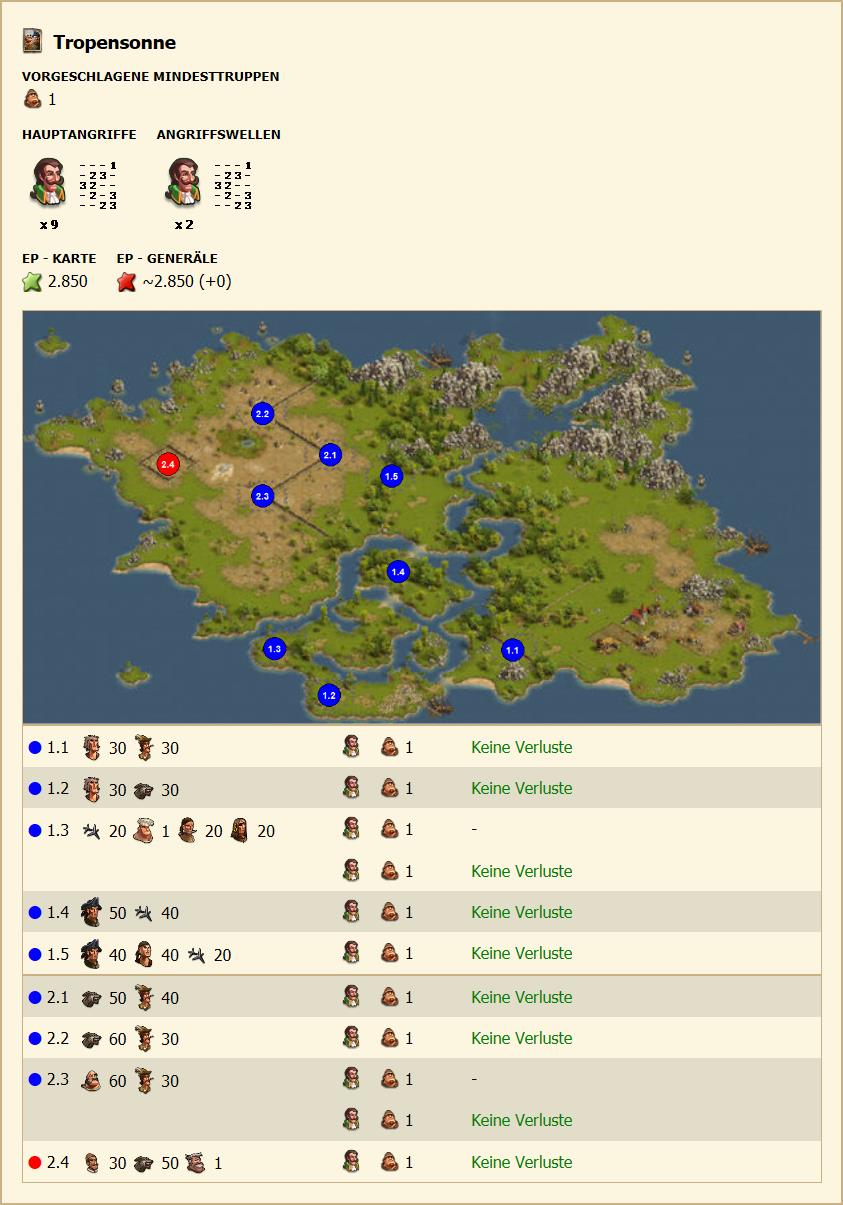This screenshot has width=843, height=1205.
Task: Click camp marker 1.2 on southern peninsula
Action: [328, 694]
